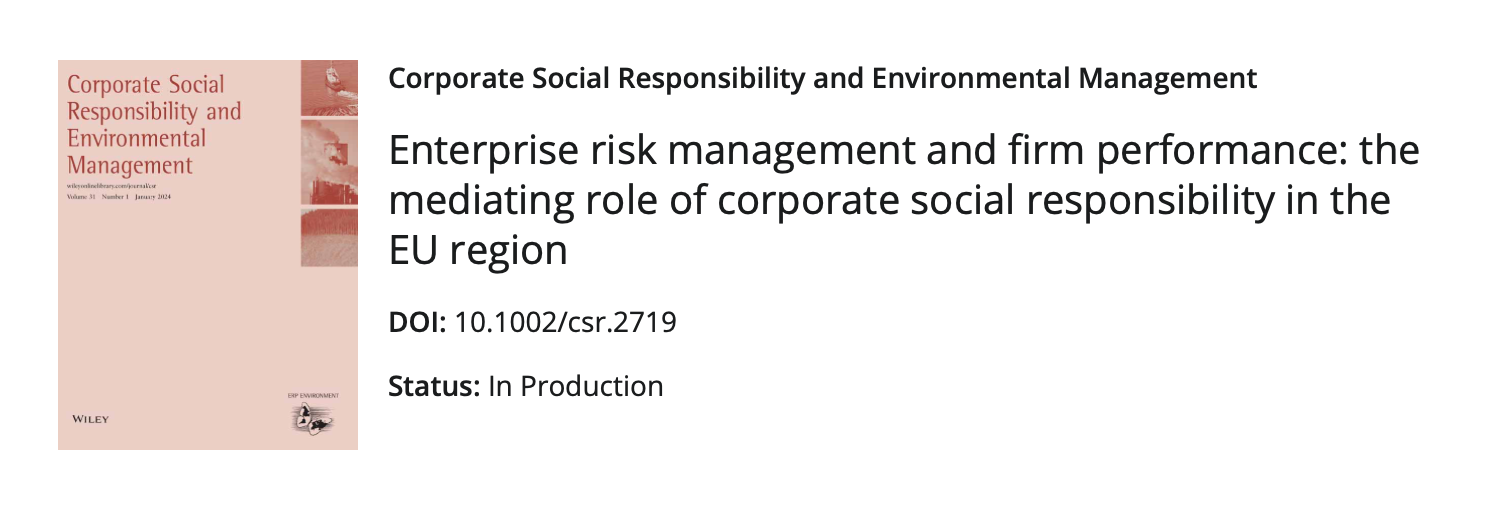Open the Corporate Social Responsibility journal heading
This screenshot has height=532, width=1494.
click(x=821, y=79)
